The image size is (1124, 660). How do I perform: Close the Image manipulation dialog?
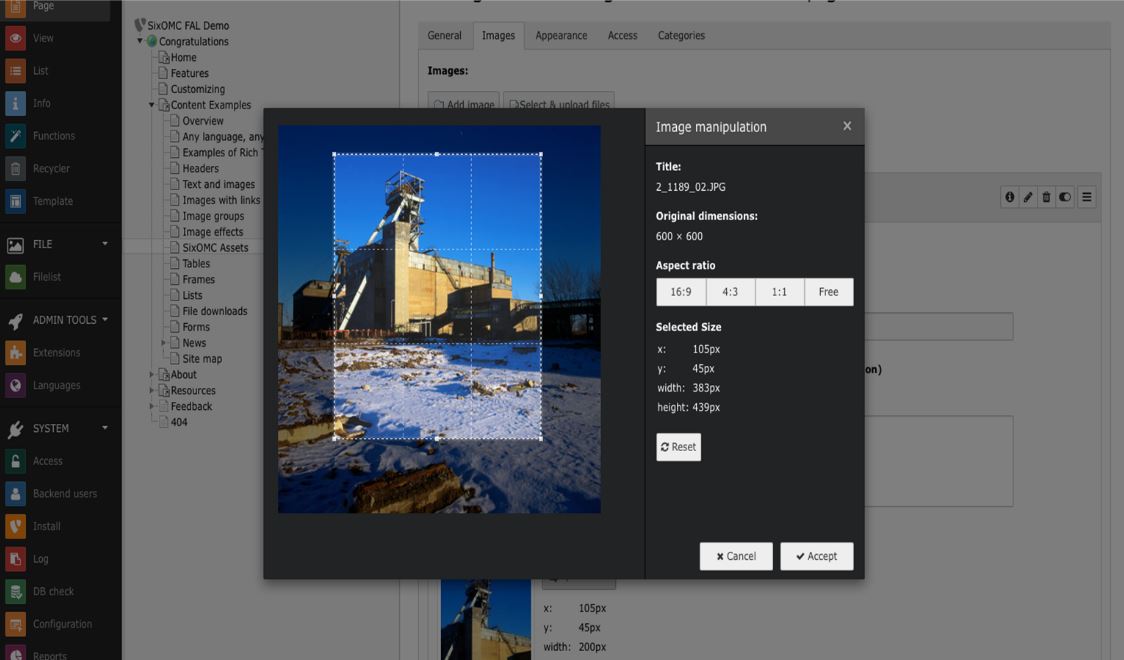pyautogui.click(x=847, y=126)
